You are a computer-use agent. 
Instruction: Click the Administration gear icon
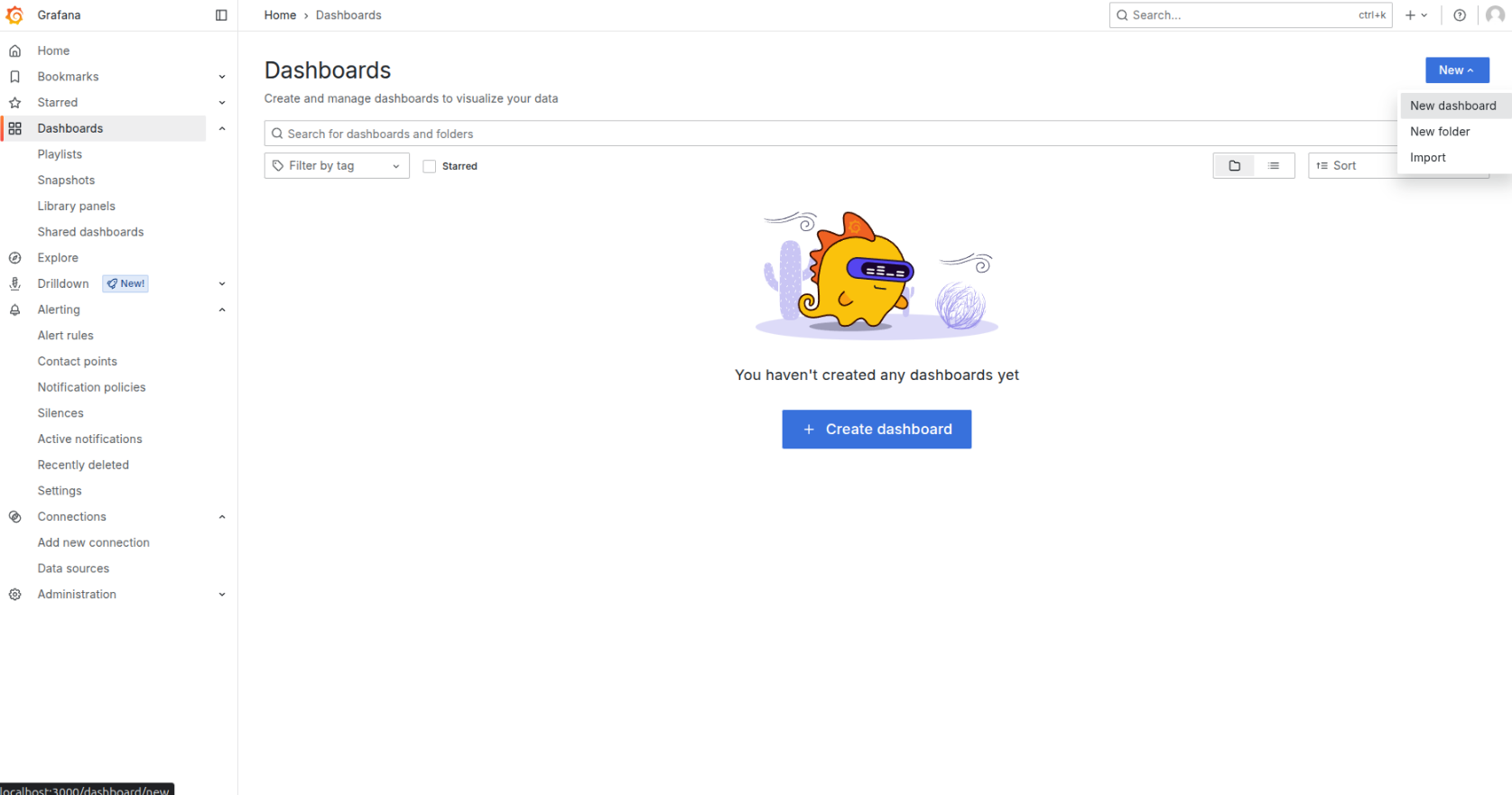click(14, 595)
